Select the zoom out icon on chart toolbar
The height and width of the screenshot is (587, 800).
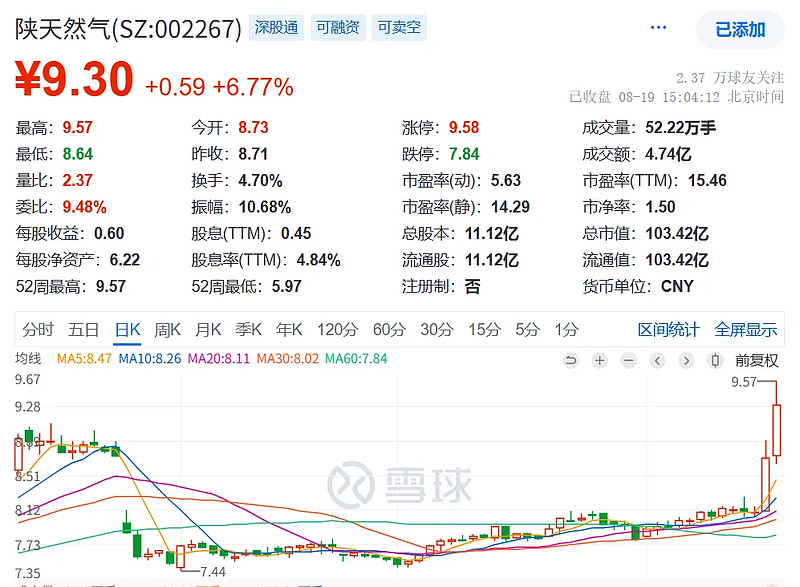point(628,360)
